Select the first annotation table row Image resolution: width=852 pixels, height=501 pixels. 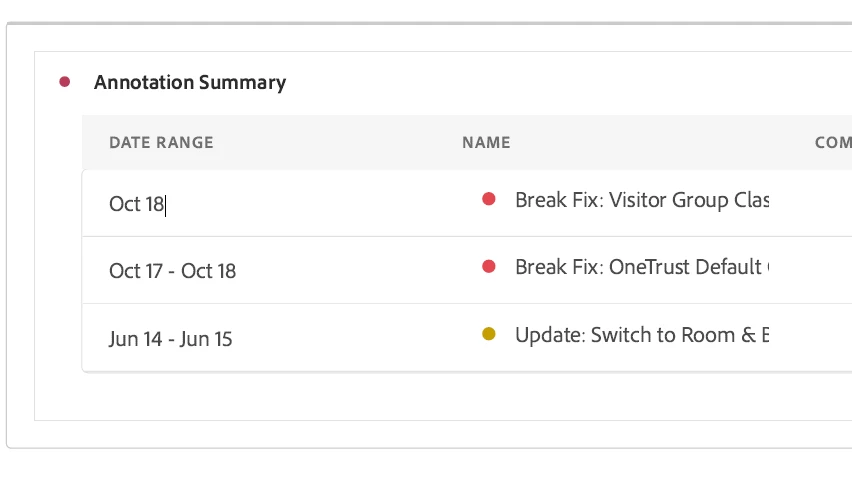click(467, 203)
